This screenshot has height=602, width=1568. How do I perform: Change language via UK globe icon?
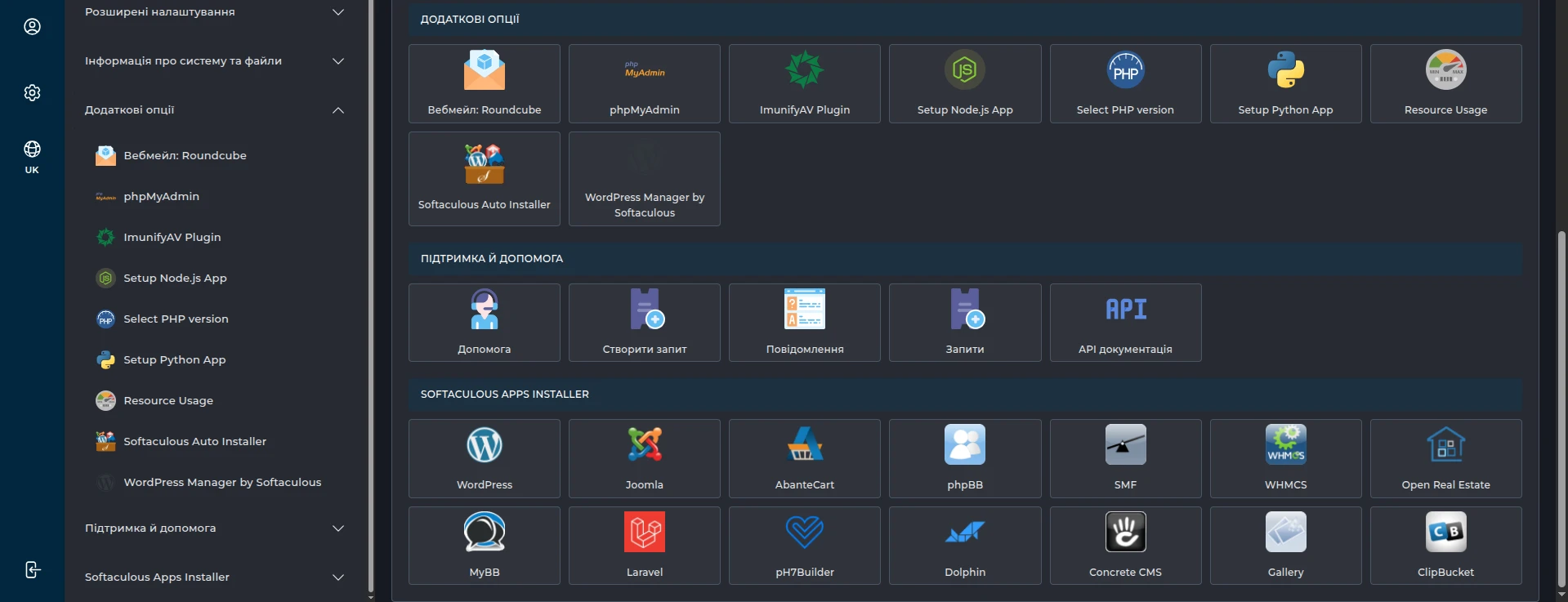[x=32, y=157]
